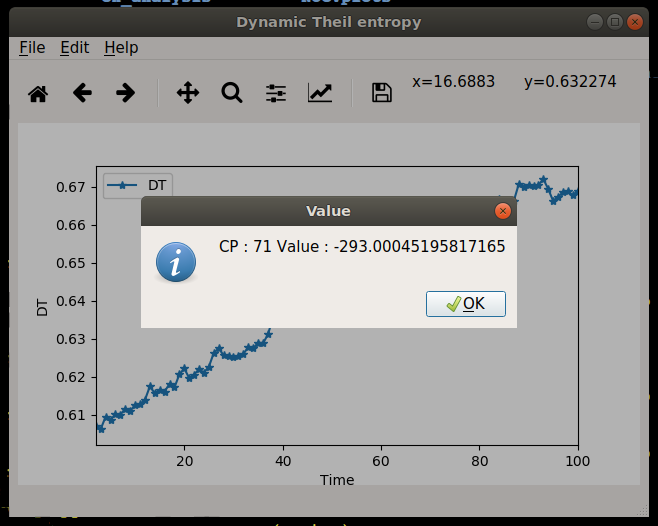This screenshot has height=526, width=658.
Task: Open the File menu
Action: 32,48
